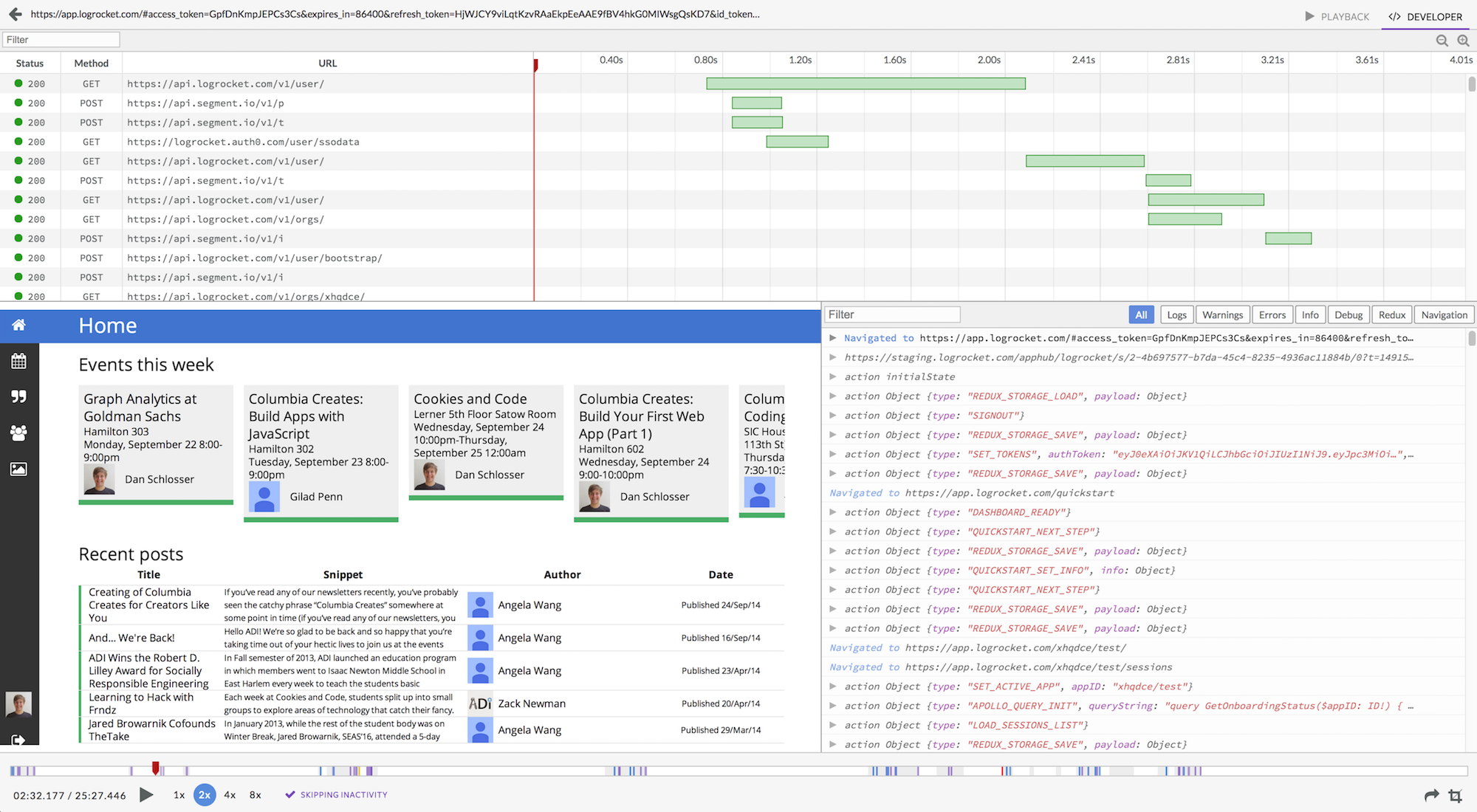This screenshot has width=1477, height=812.
Task: Click the red time marker in network waterfall
Action: tap(535, 65)
